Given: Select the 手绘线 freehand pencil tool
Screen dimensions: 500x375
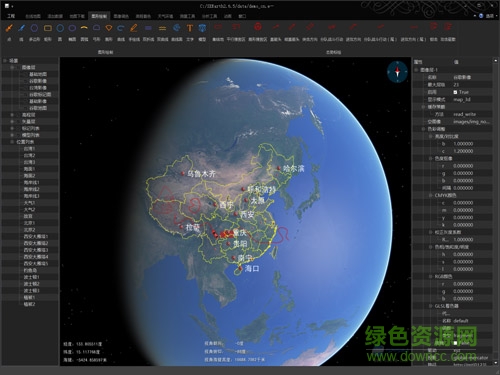Looking at the screenshot, I should pos(134,32).
